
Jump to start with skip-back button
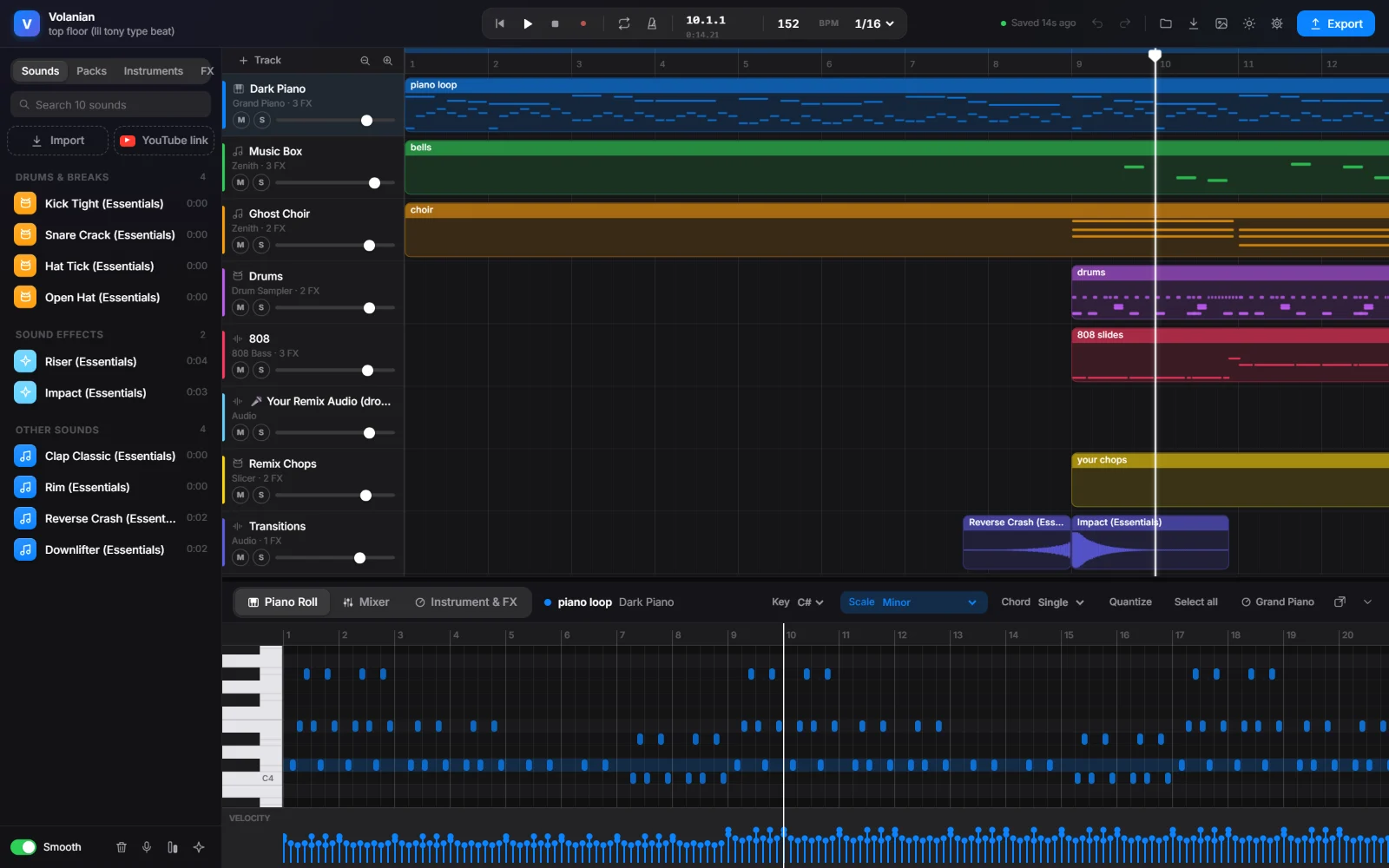click(x=500, y=23)
